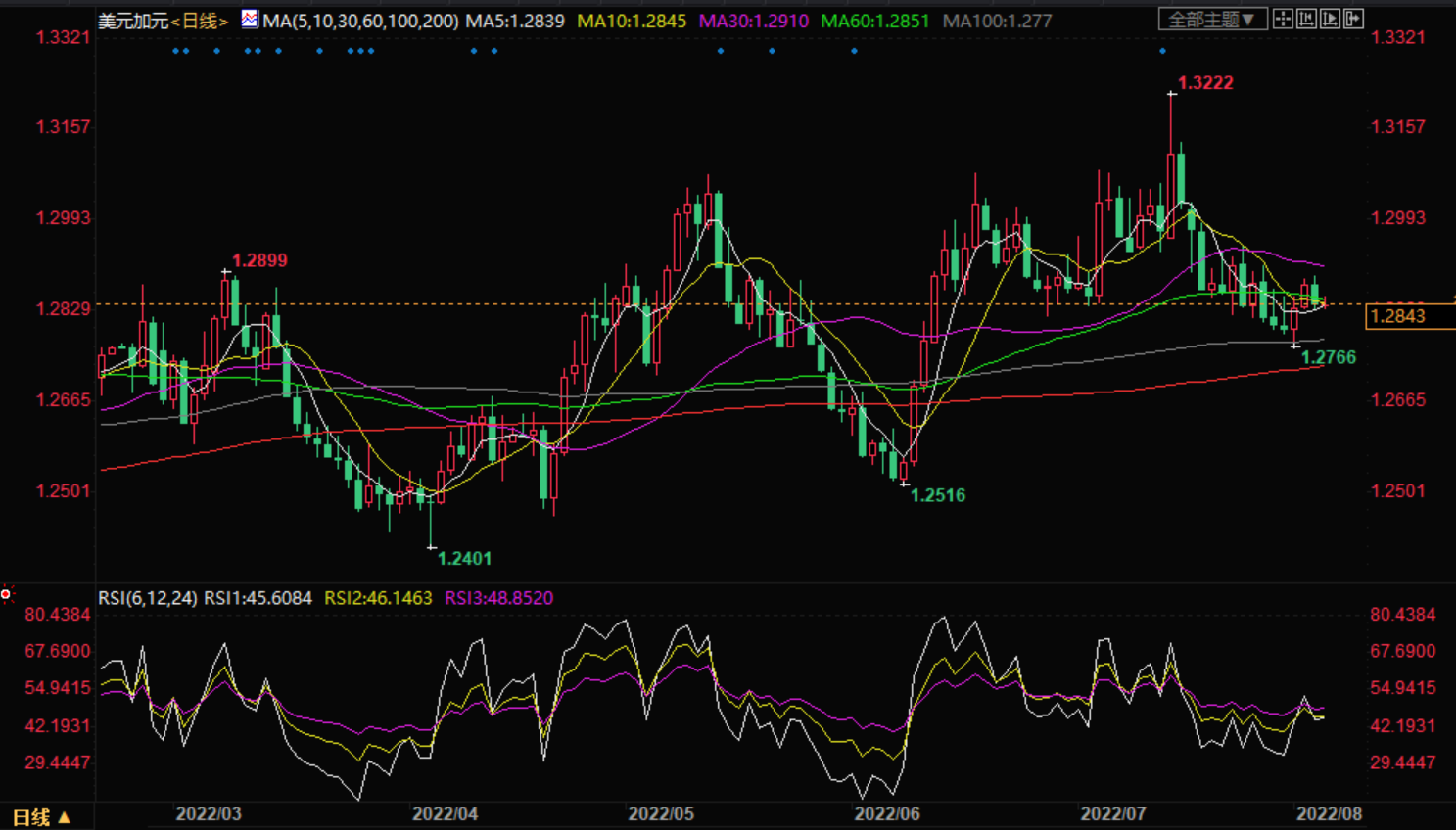Click the RSI(6,12,24) indicator label
This screenshot has width=1456, height=830.
[147, 598]
